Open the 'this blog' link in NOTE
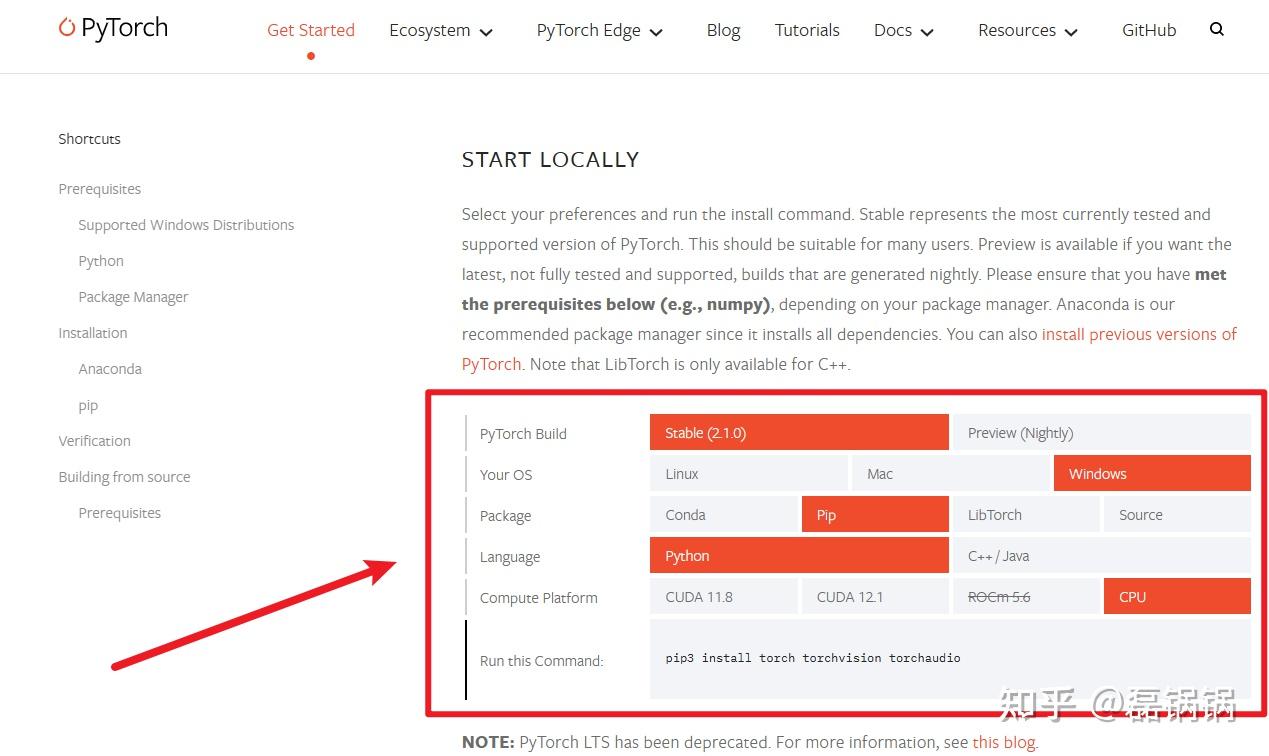 tap(1004, 742)
